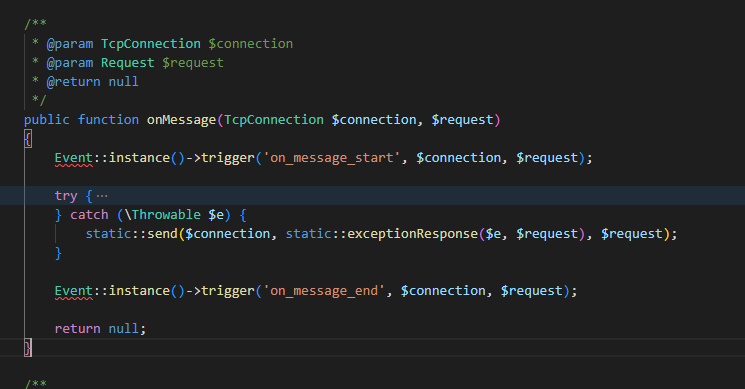Click the try keyword on highlighted line
Screen dimensions: 745x389
[66, 196]
